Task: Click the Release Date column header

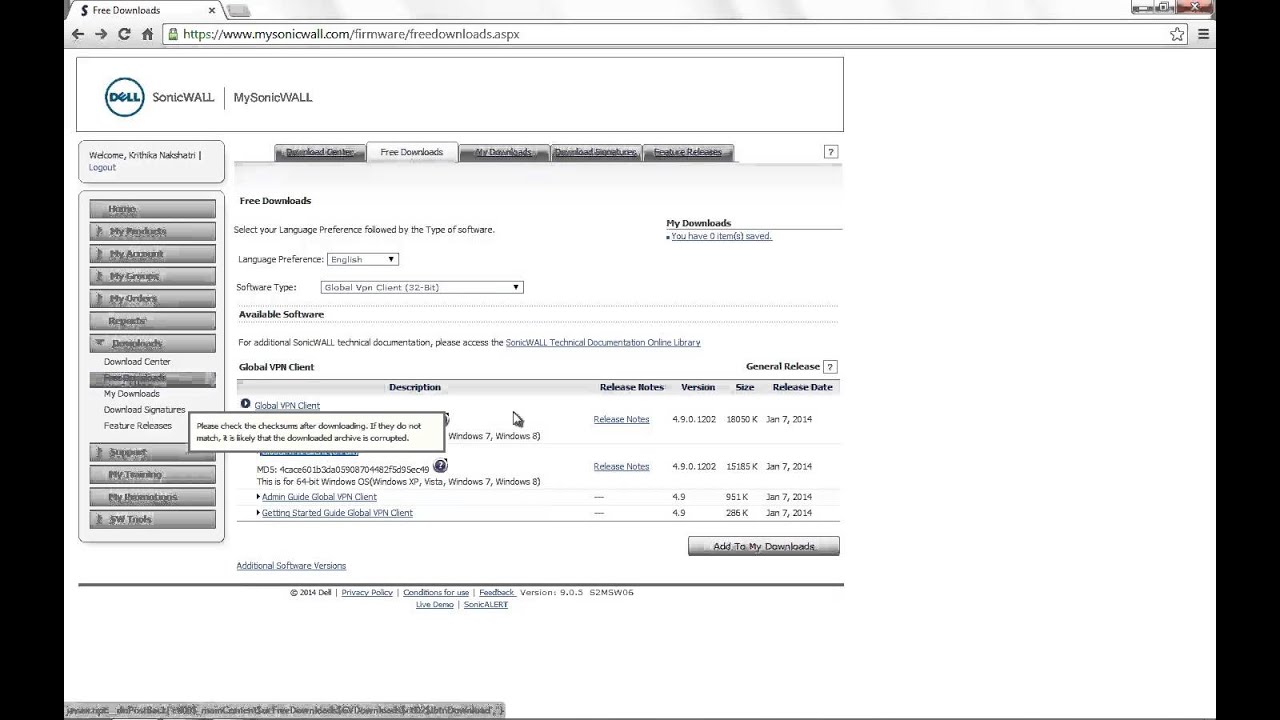Action: click(x=802, y=387)
